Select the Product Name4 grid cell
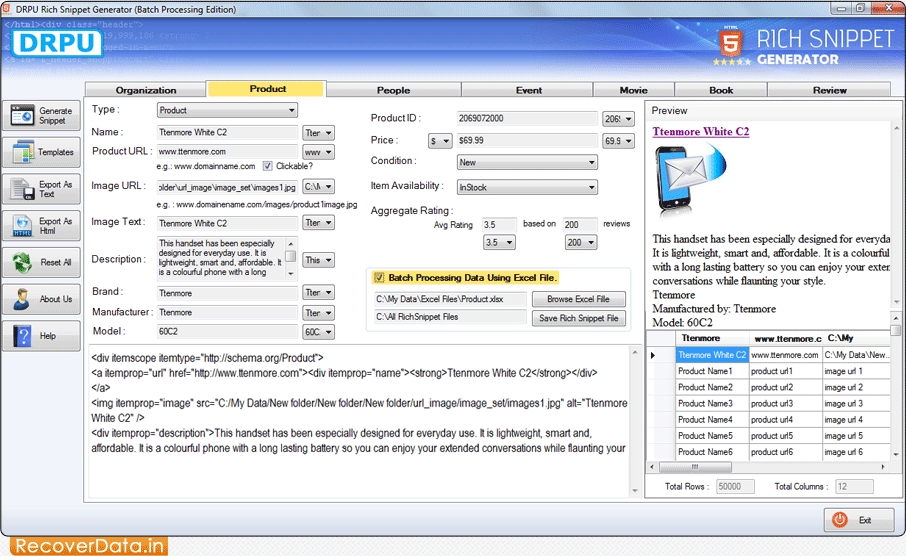906x556 pixels. (712, 420)
